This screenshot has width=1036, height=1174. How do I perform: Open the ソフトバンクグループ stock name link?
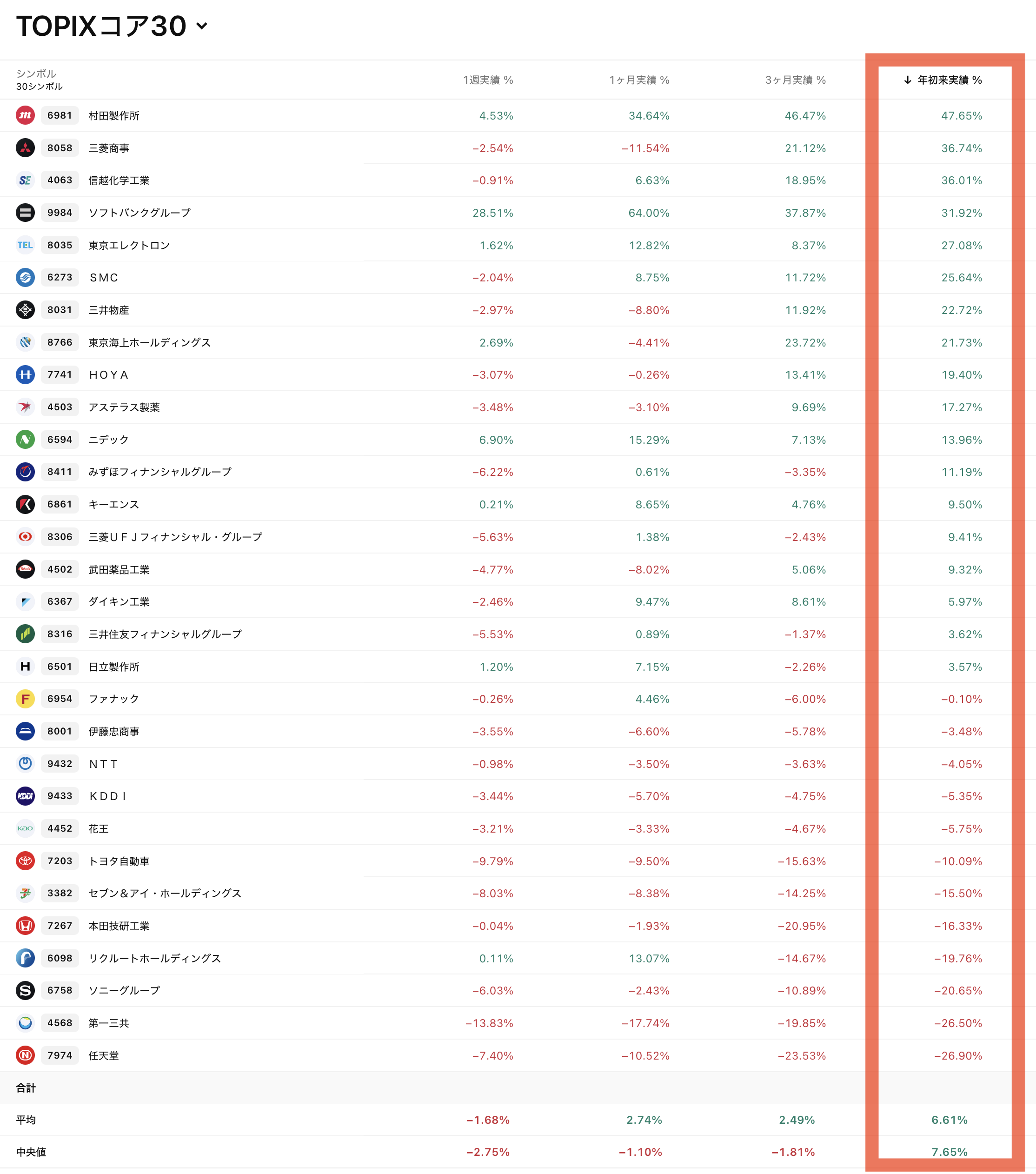click(x=139, y=213)
